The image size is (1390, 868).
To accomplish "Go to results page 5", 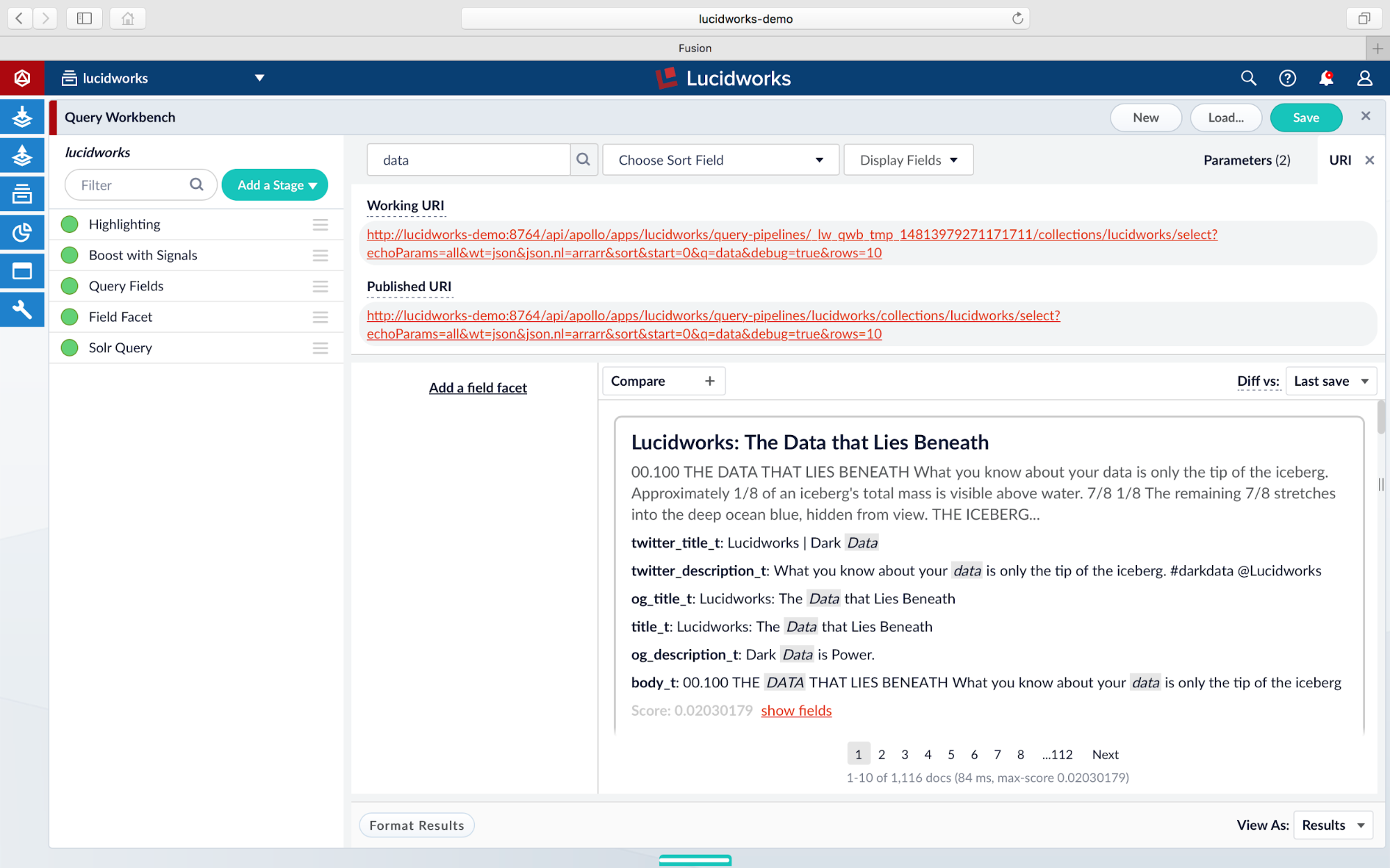I will [951, 754].
